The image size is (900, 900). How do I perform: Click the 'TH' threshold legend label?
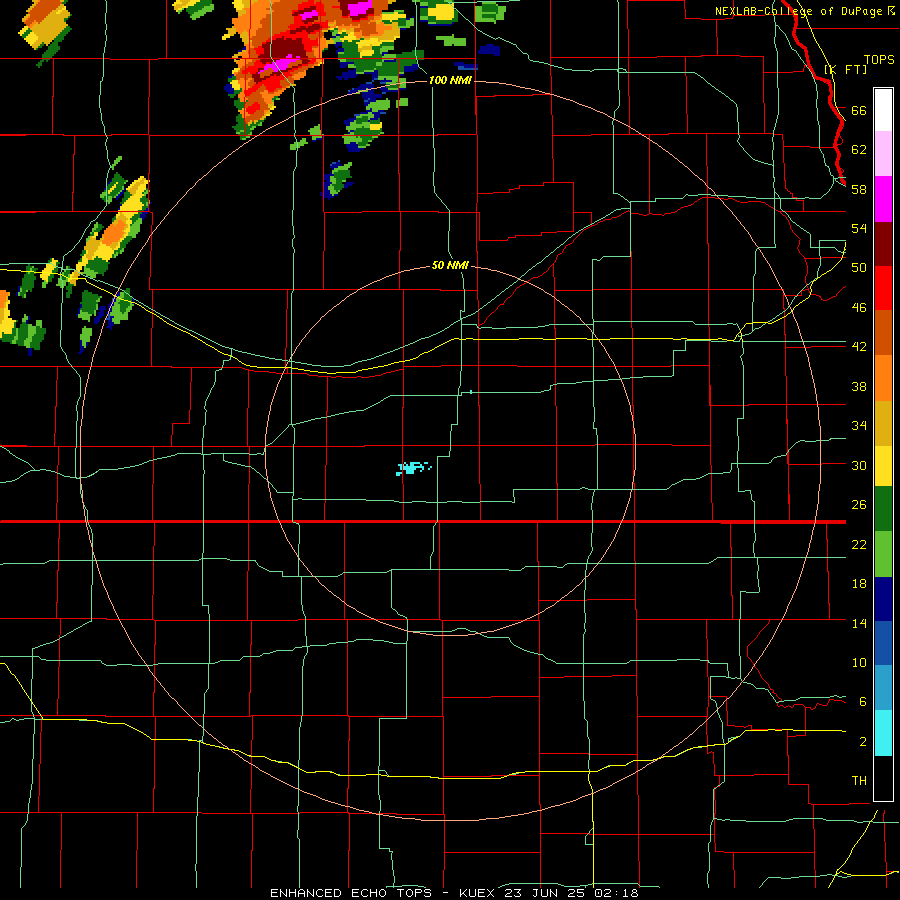coord(859,780)
